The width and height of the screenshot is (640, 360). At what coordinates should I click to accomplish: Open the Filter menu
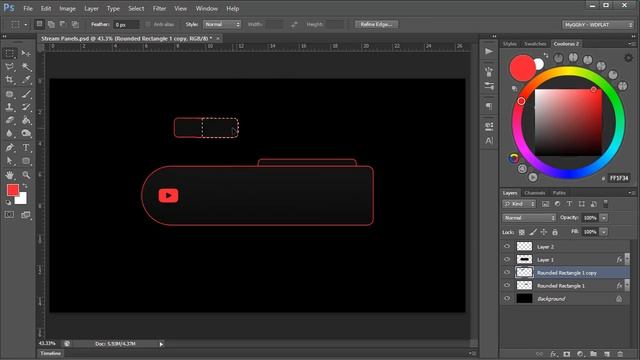pos(159,9)
